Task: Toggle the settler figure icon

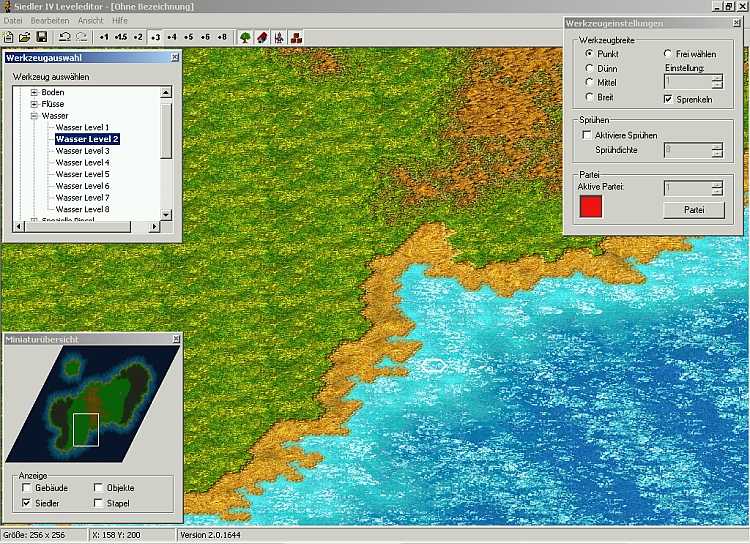Action: click(x=279, y=37)
